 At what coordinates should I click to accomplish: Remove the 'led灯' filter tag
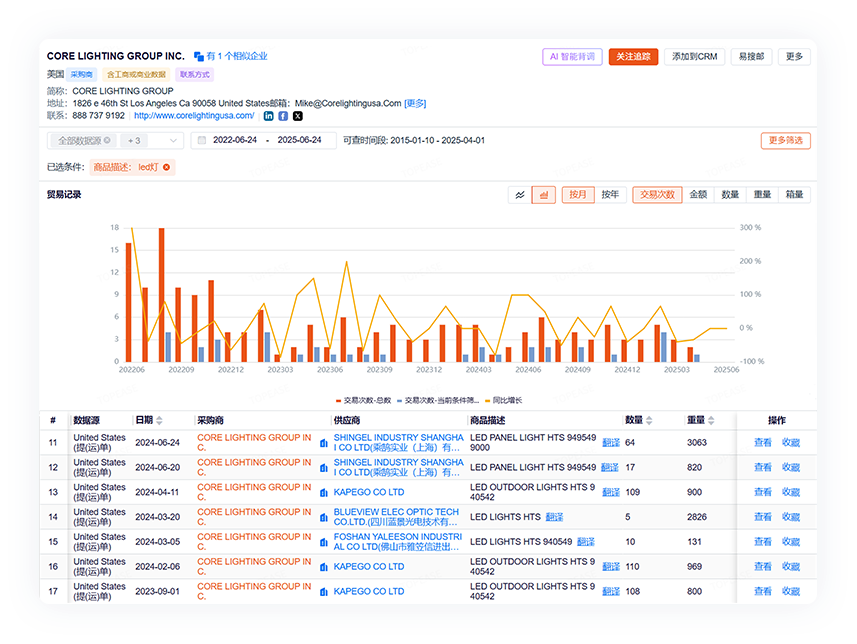167,167
